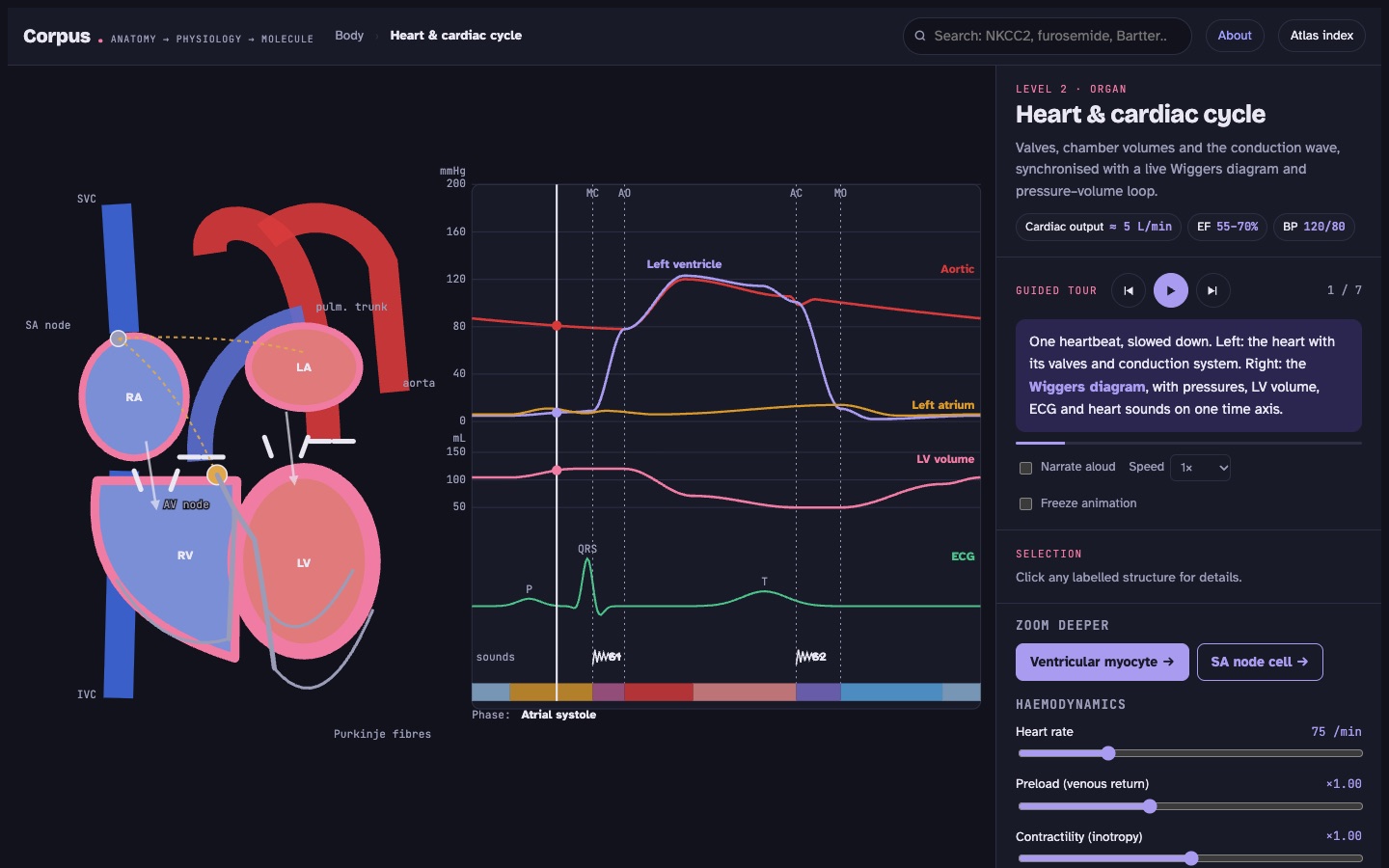
Task: Adjust the Contractility inotropy slider
Action: (1190, 858)
